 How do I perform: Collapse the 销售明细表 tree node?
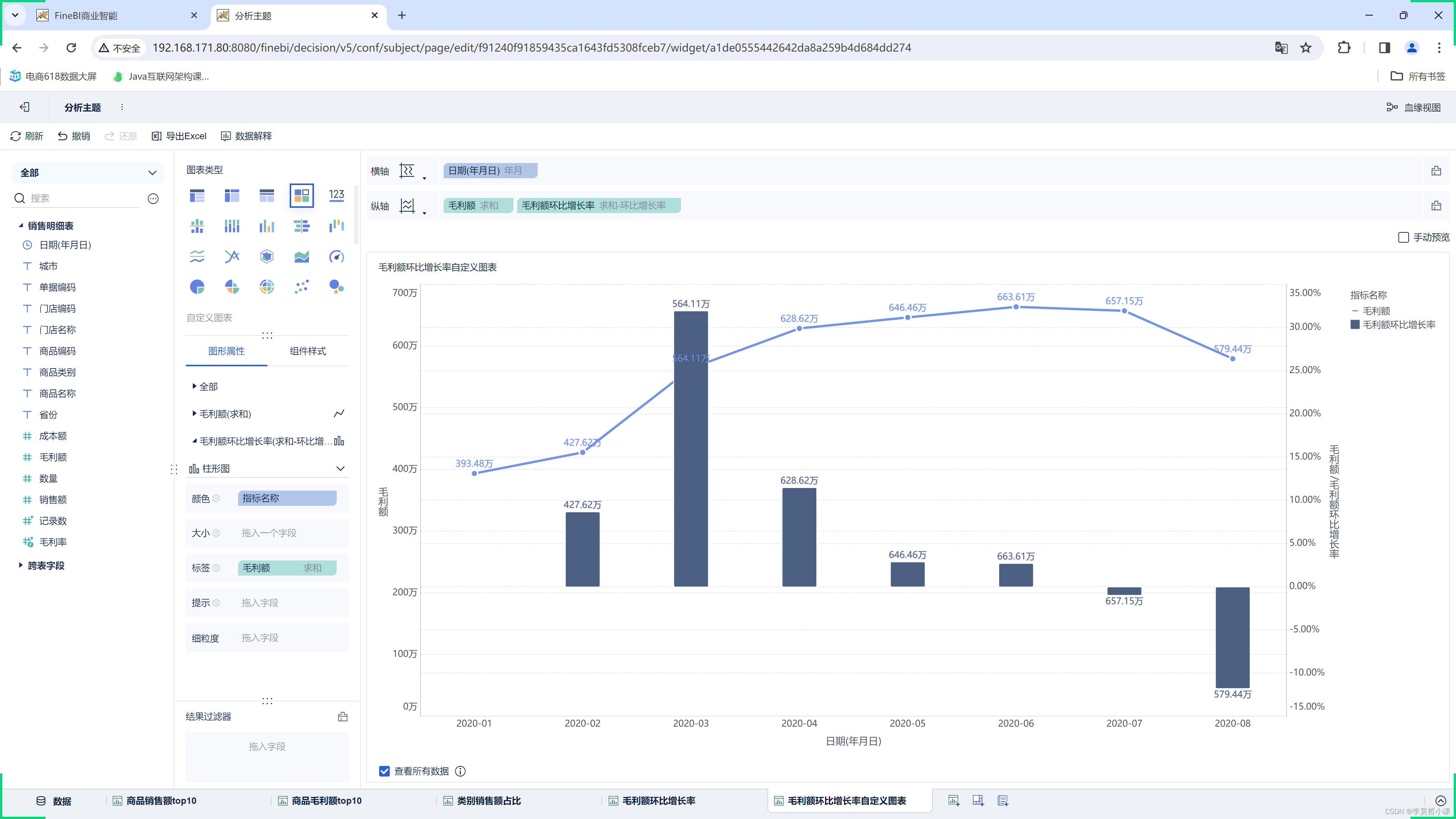(21, 226)
